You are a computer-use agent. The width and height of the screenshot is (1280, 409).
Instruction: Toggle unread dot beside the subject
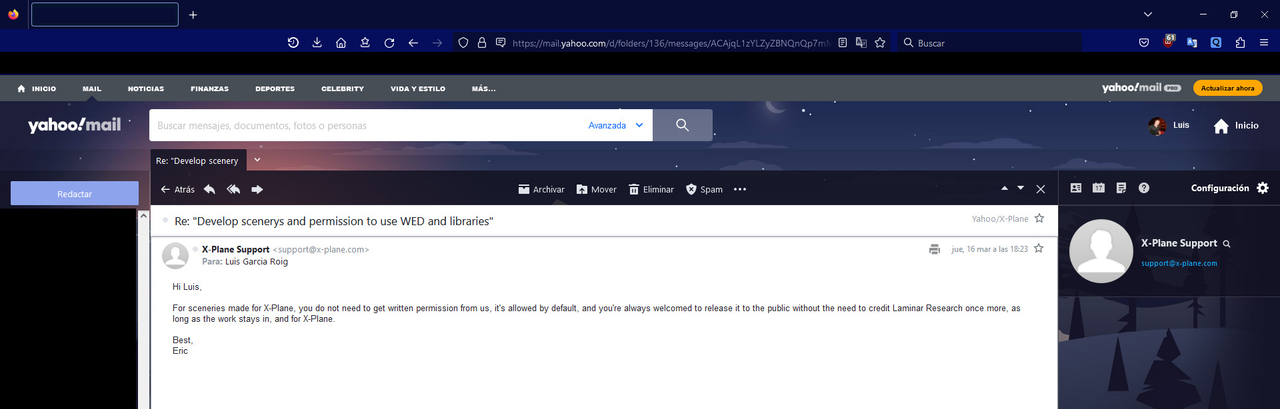click(x=165, y=219)
